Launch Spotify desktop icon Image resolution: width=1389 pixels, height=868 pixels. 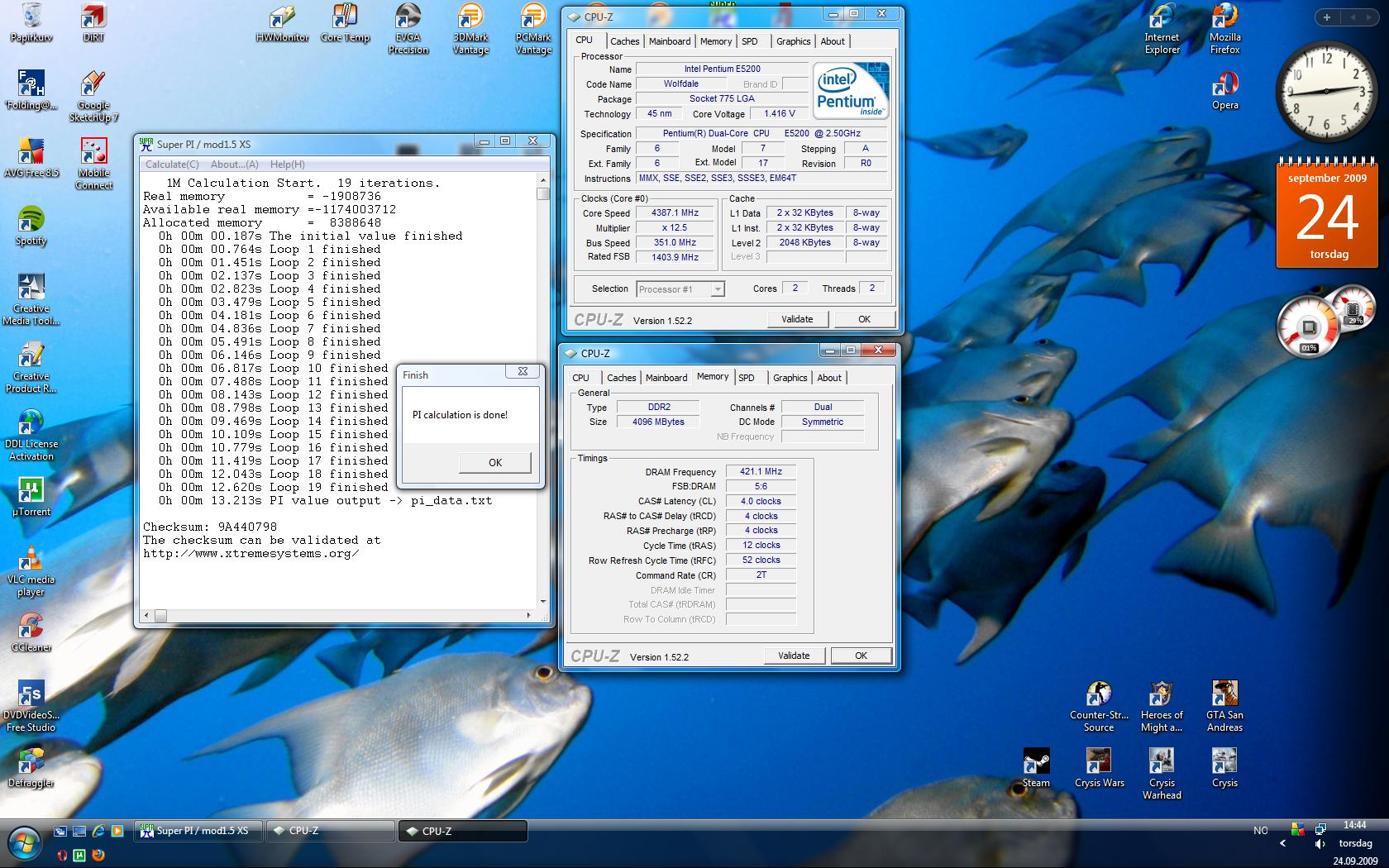tap(31, 226)
